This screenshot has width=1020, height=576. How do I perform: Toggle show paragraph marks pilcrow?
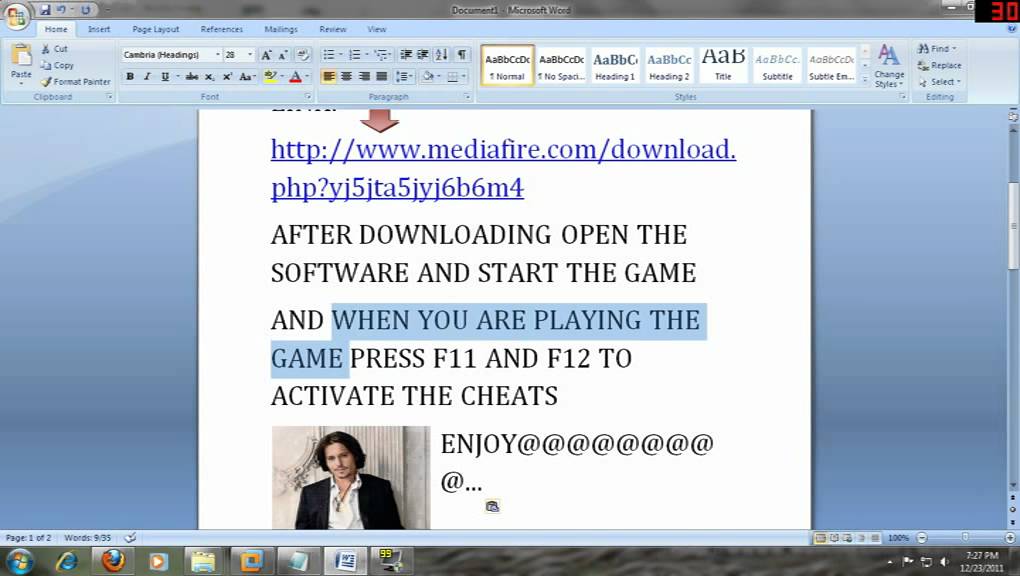point(461,55)
